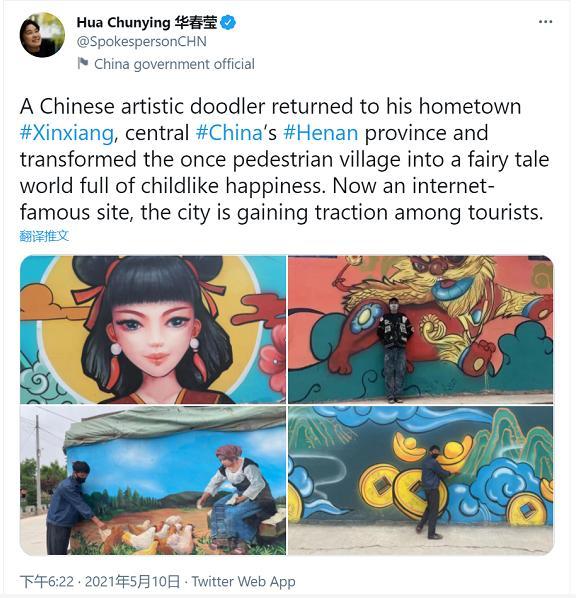Click the Twitter Web App source label
Image resolution: width=576 pixels, height=598 pixels.
(x=243, y=582)
